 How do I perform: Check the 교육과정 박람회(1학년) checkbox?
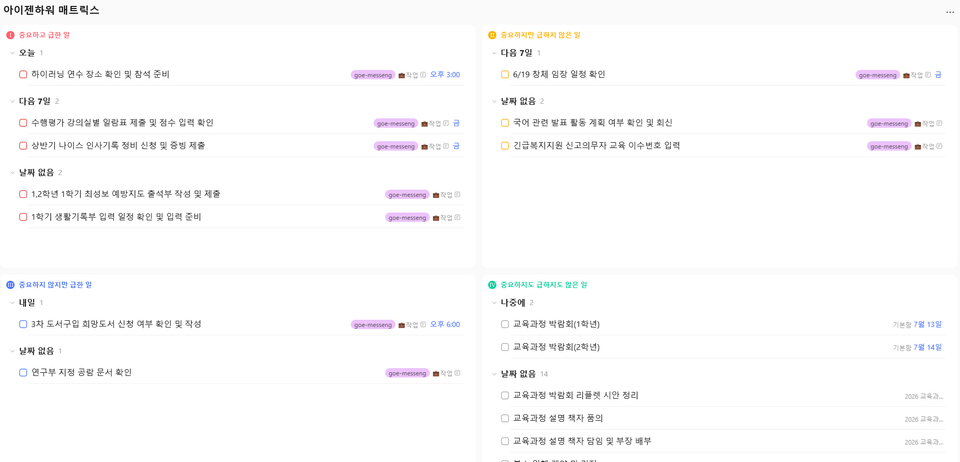point(505,324)
